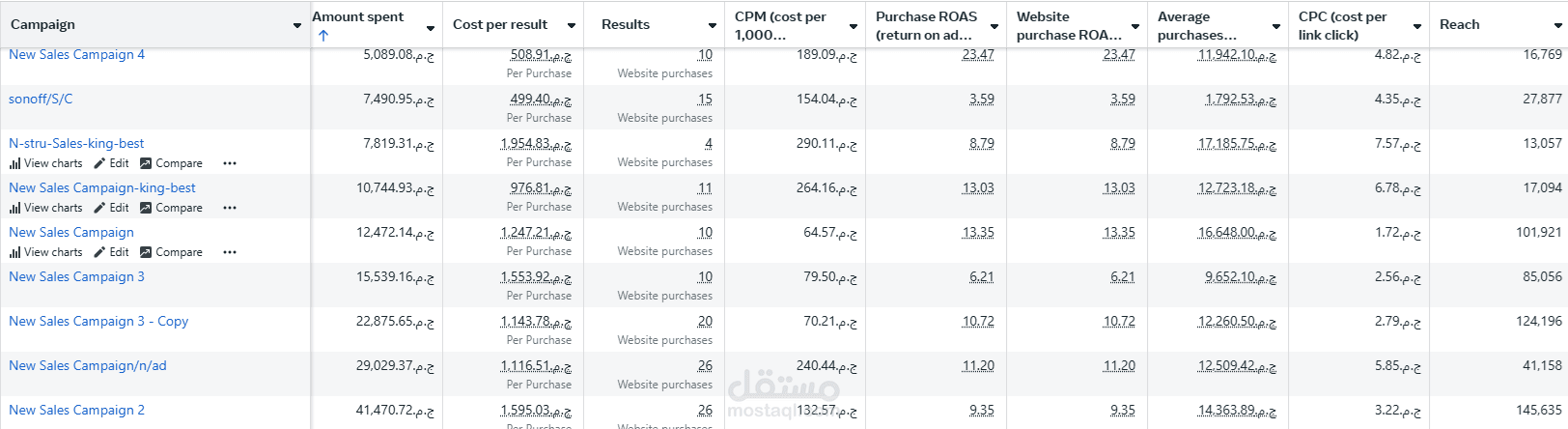This screenshot has width=1568, height=429.
Task: Click the CPM value 264.16
Action: point(826,187)
